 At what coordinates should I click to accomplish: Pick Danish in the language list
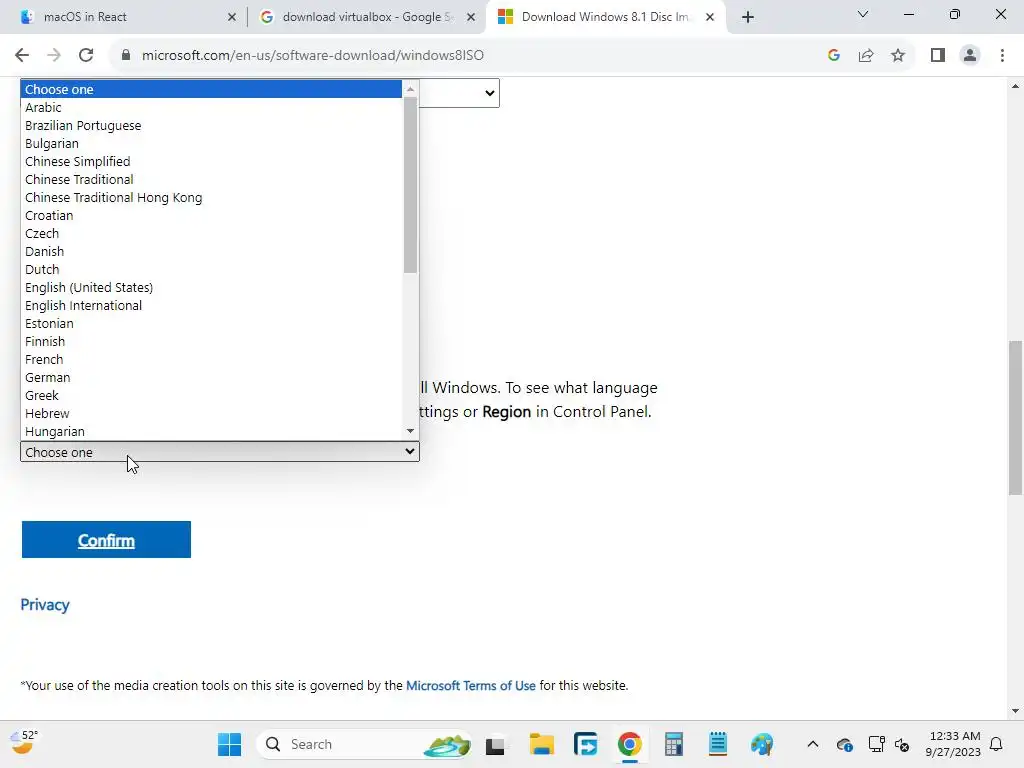point(211,251)
